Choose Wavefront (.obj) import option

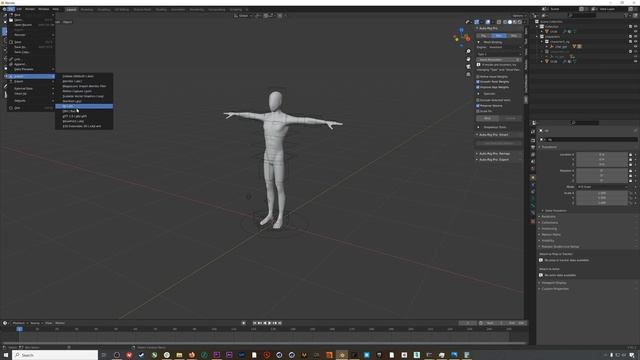[x=84, y=121]
